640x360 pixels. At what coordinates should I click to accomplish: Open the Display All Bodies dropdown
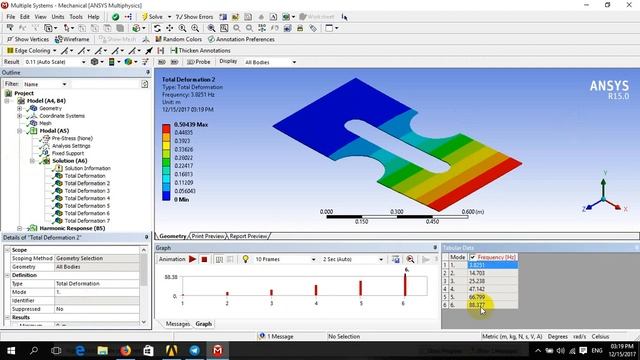(294, 62)
